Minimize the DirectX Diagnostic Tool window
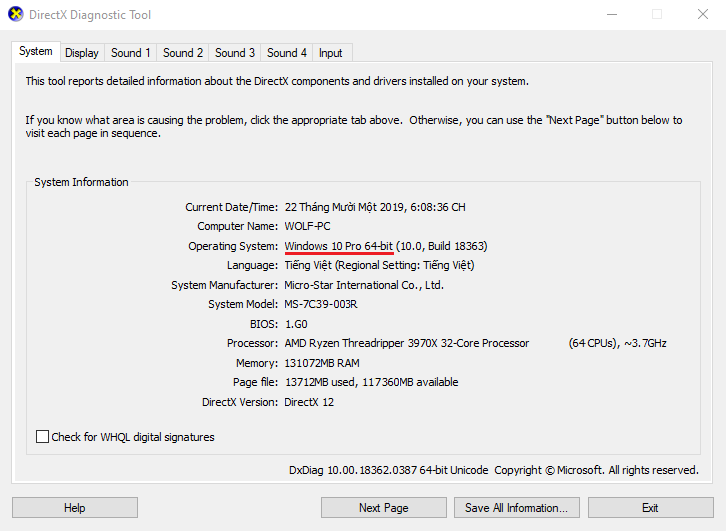Viewport: 726px width, 531px height. click(x=612, y=14)
